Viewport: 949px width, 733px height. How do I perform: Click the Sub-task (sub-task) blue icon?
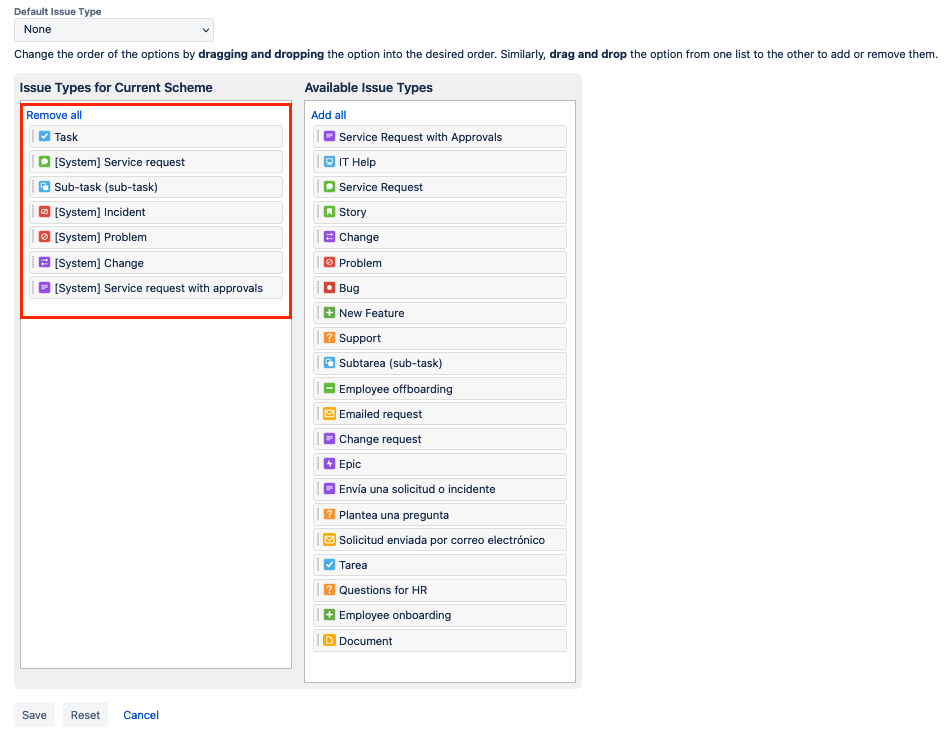[x=44, y=186]
